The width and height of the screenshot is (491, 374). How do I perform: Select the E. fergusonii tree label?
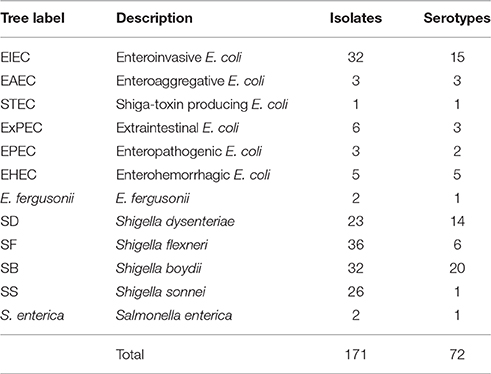click(37, 198)
